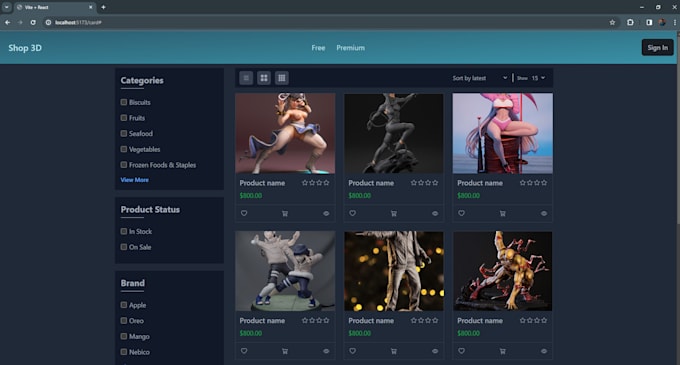Screen dimensions: 680x365
Task: Open the man with bokeh lights image
Action: 394,271
